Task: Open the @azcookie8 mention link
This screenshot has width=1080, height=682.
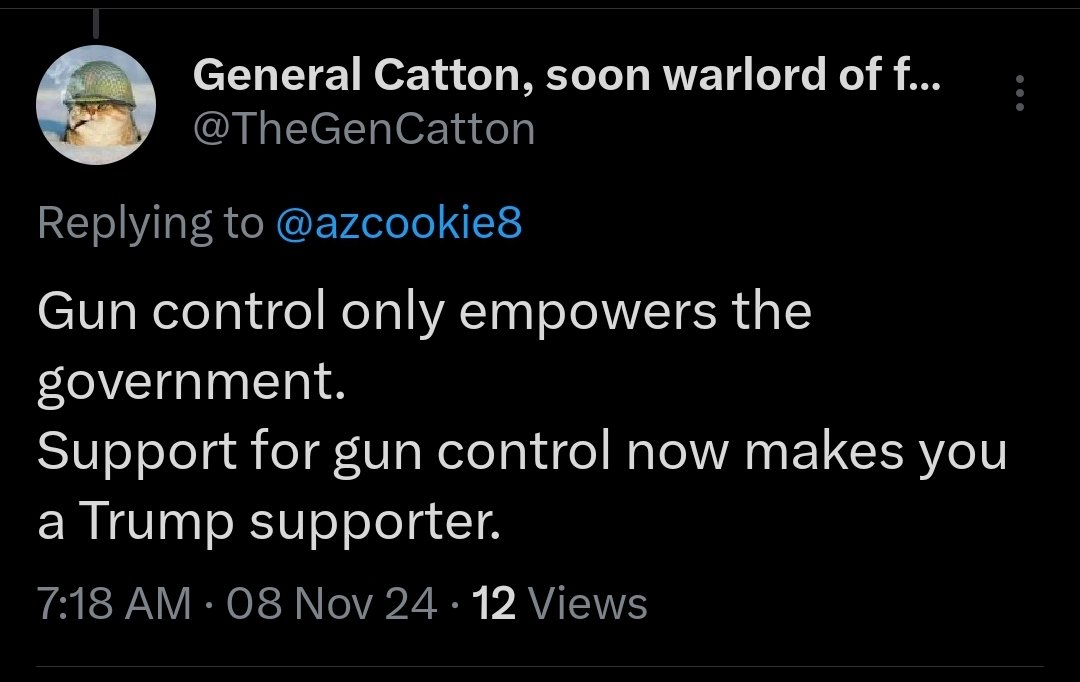Action: point(399,223)
